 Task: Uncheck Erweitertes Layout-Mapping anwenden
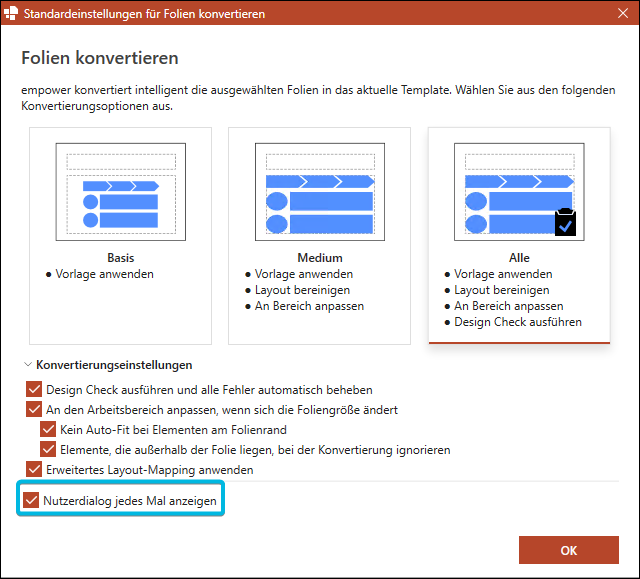pyautogui.click(x=34, y=469)
